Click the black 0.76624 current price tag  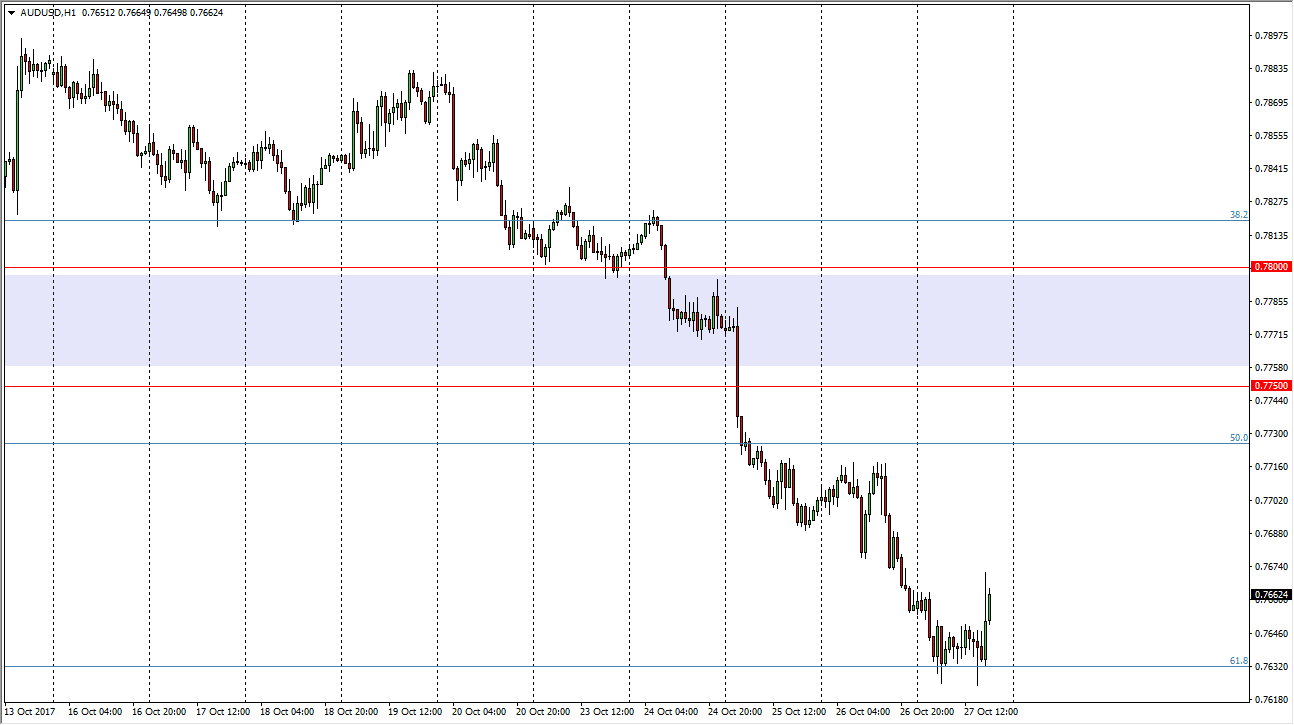coord(1271,594)
